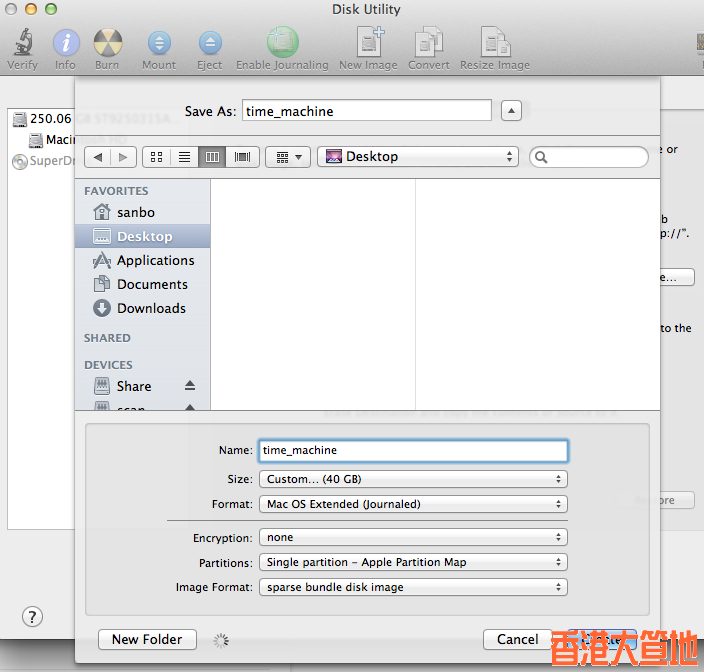Open the Size popup menu
704x672 pixels.
[413, 479]
